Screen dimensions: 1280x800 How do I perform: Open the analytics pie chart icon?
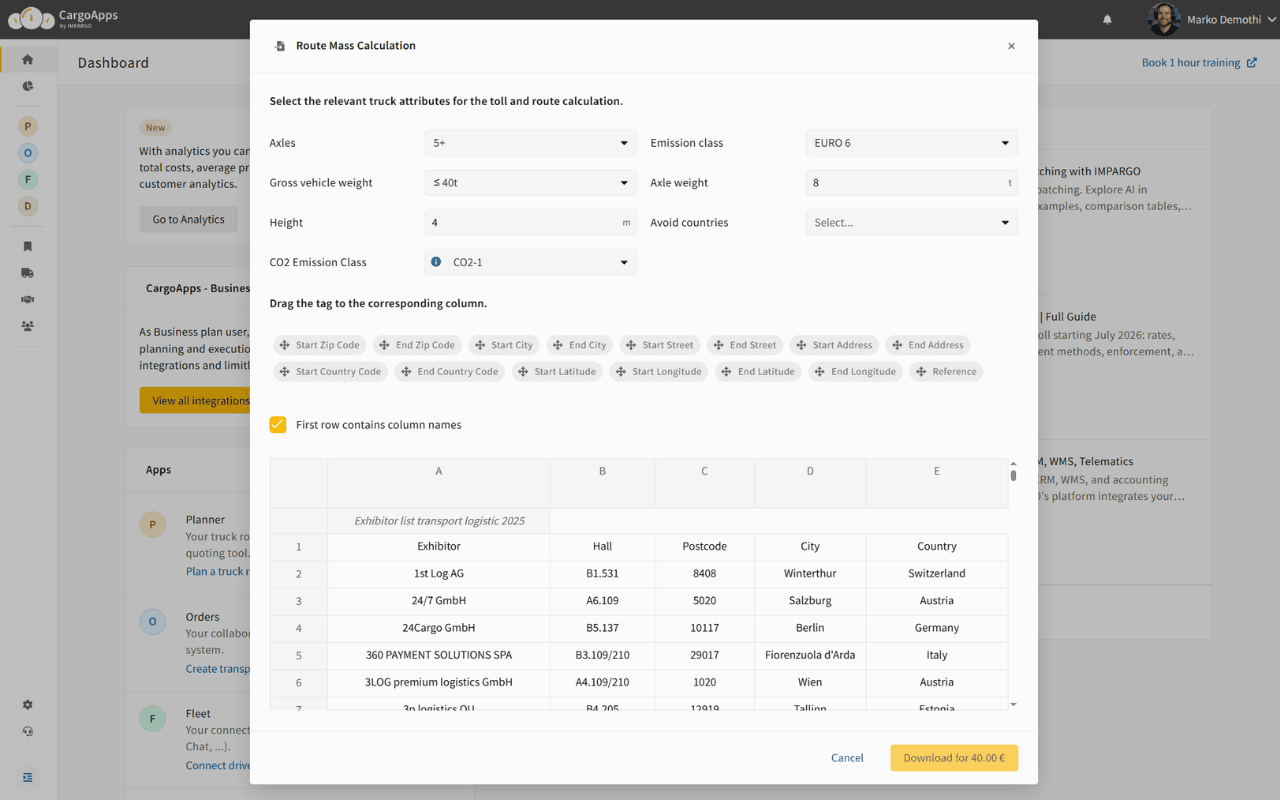(28, 86)
